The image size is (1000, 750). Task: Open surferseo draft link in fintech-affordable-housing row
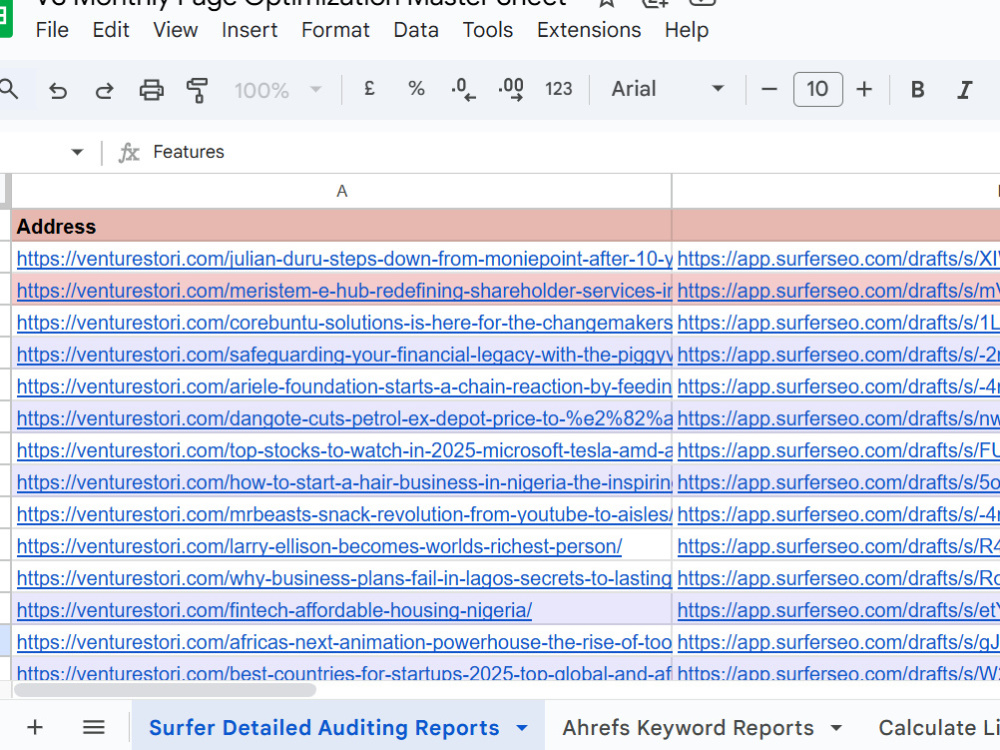(x=838, y=610)
